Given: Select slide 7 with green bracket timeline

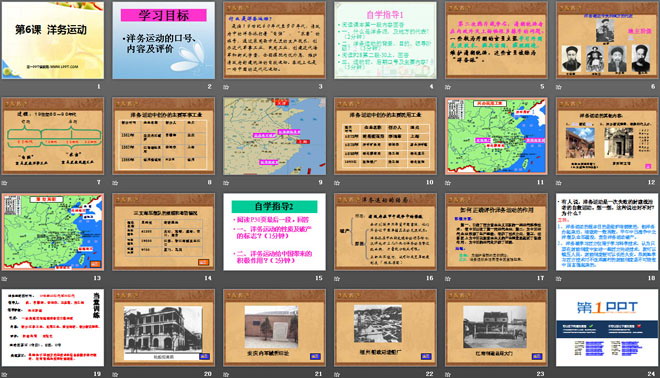Looking at the screenshot, I should (x=53, y=136).
